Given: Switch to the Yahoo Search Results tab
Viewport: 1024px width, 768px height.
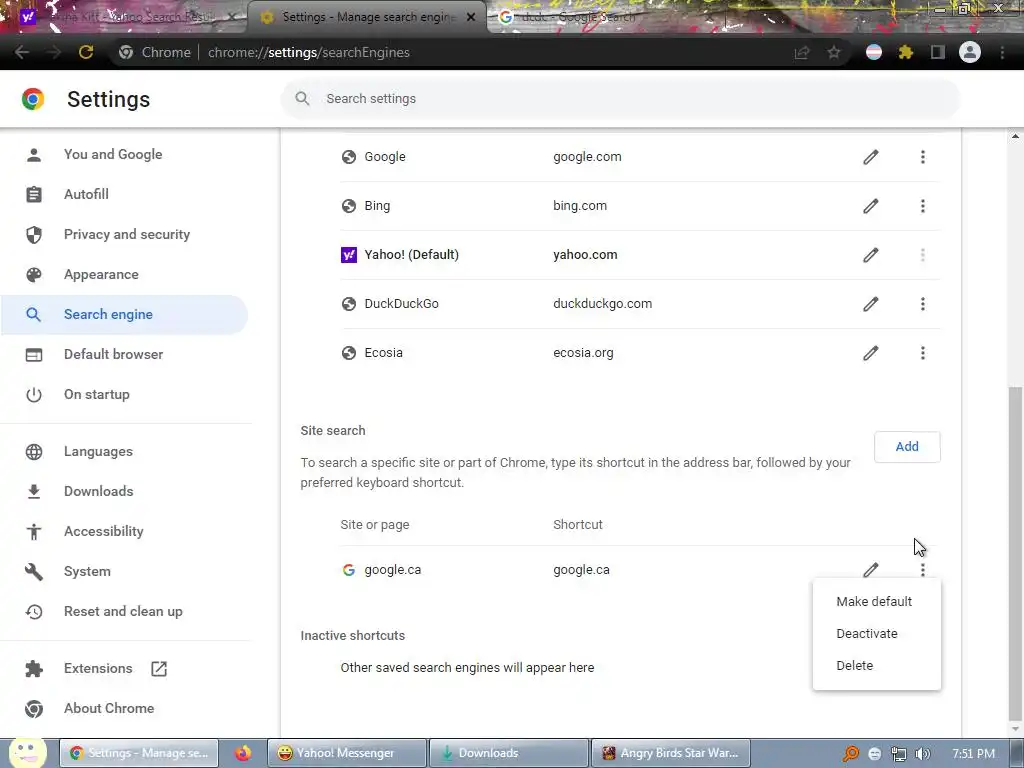Looking at the screenshot, I should pyautogui.click(x=124, y=17).
